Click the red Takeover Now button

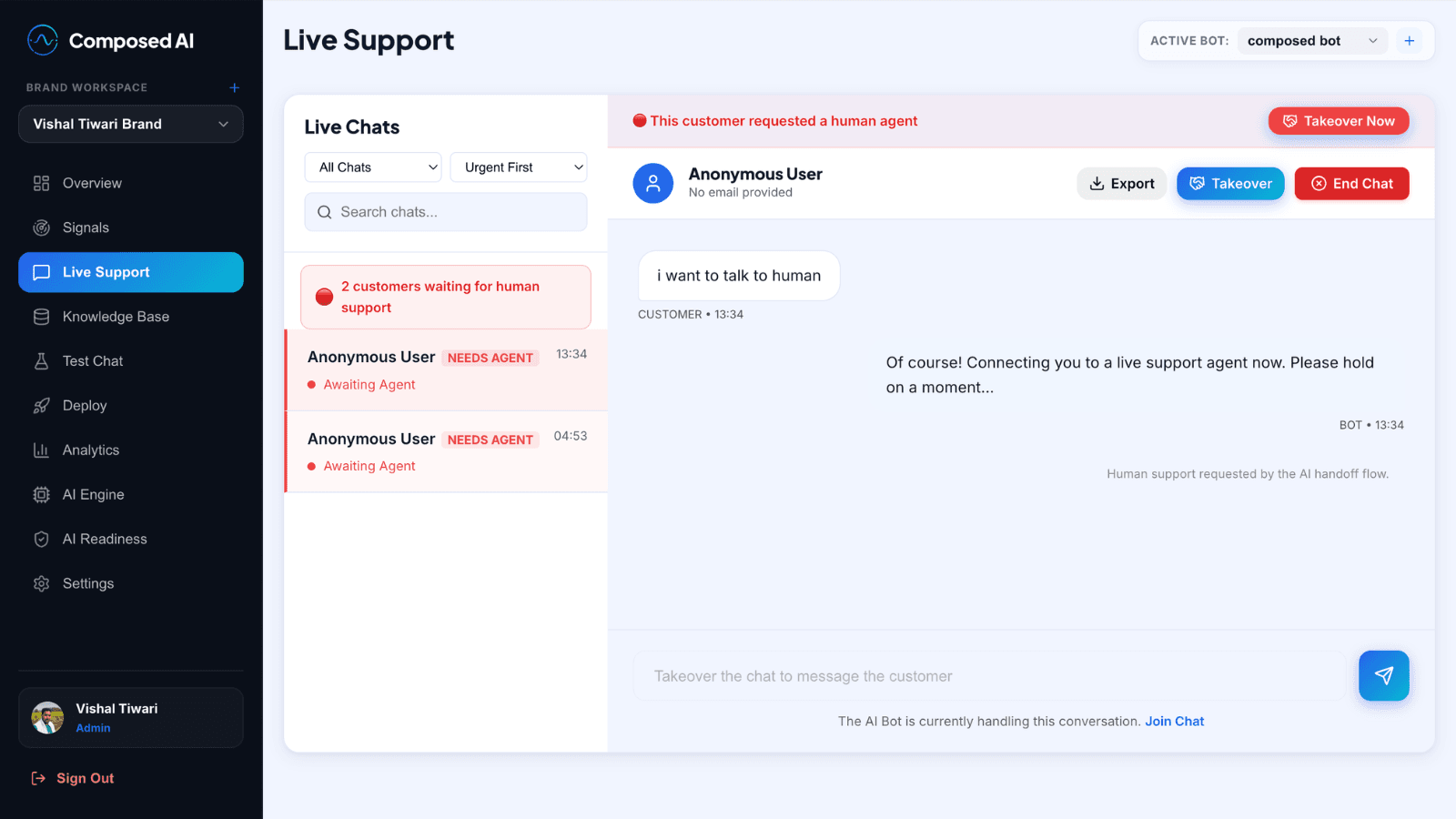pos(1339,121)
